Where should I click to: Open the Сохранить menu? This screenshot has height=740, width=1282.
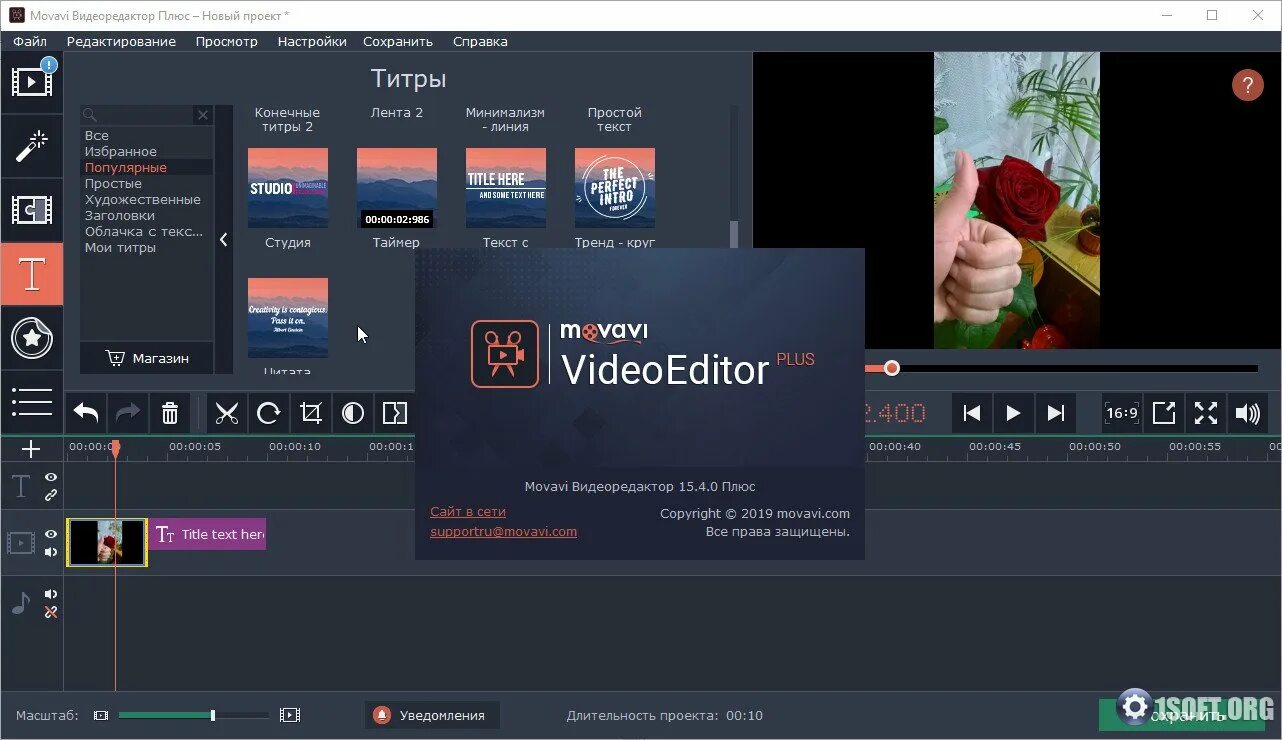[398, 41]
